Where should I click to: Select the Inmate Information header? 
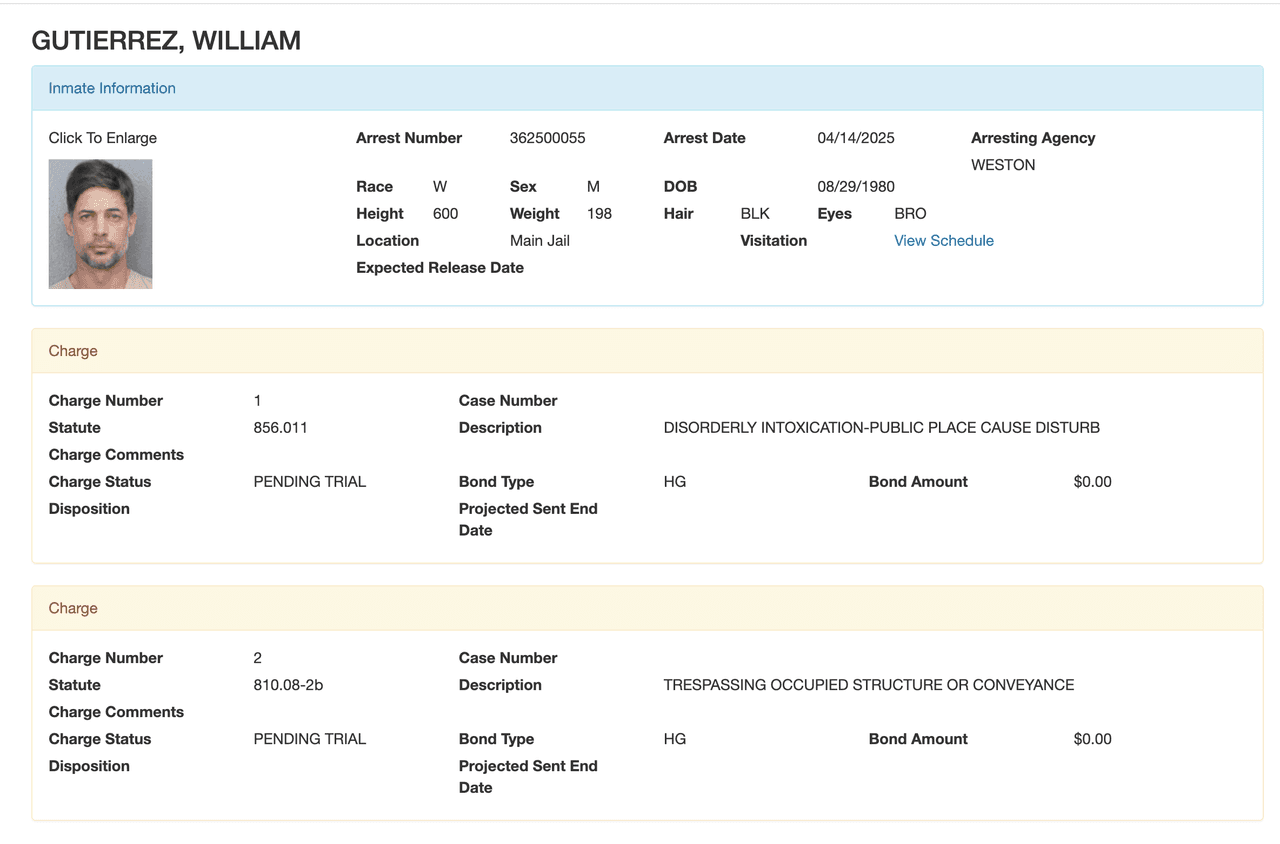coord(112,88)
